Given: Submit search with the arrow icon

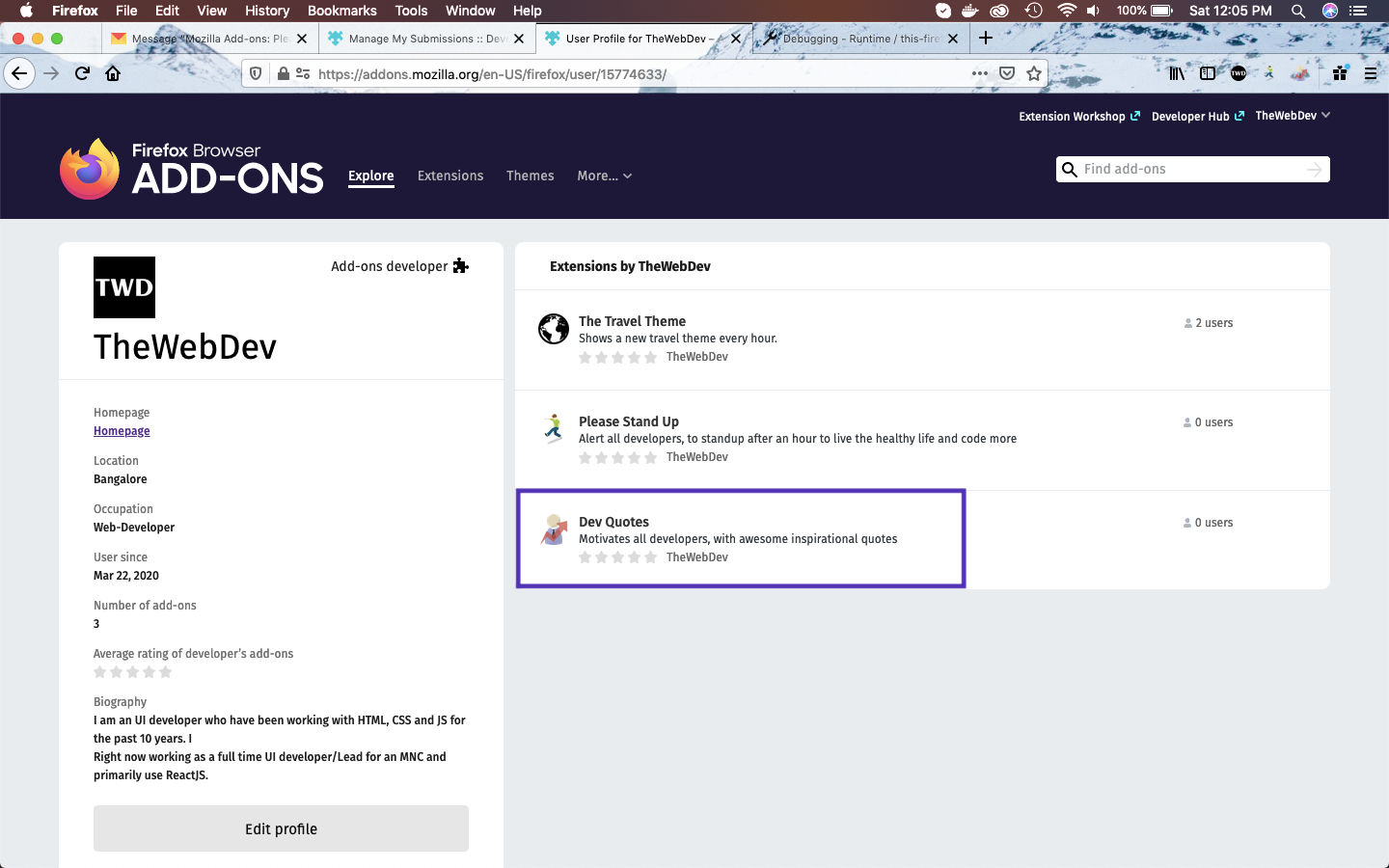Looking at the screenshot, I should tap(1314, 170).
